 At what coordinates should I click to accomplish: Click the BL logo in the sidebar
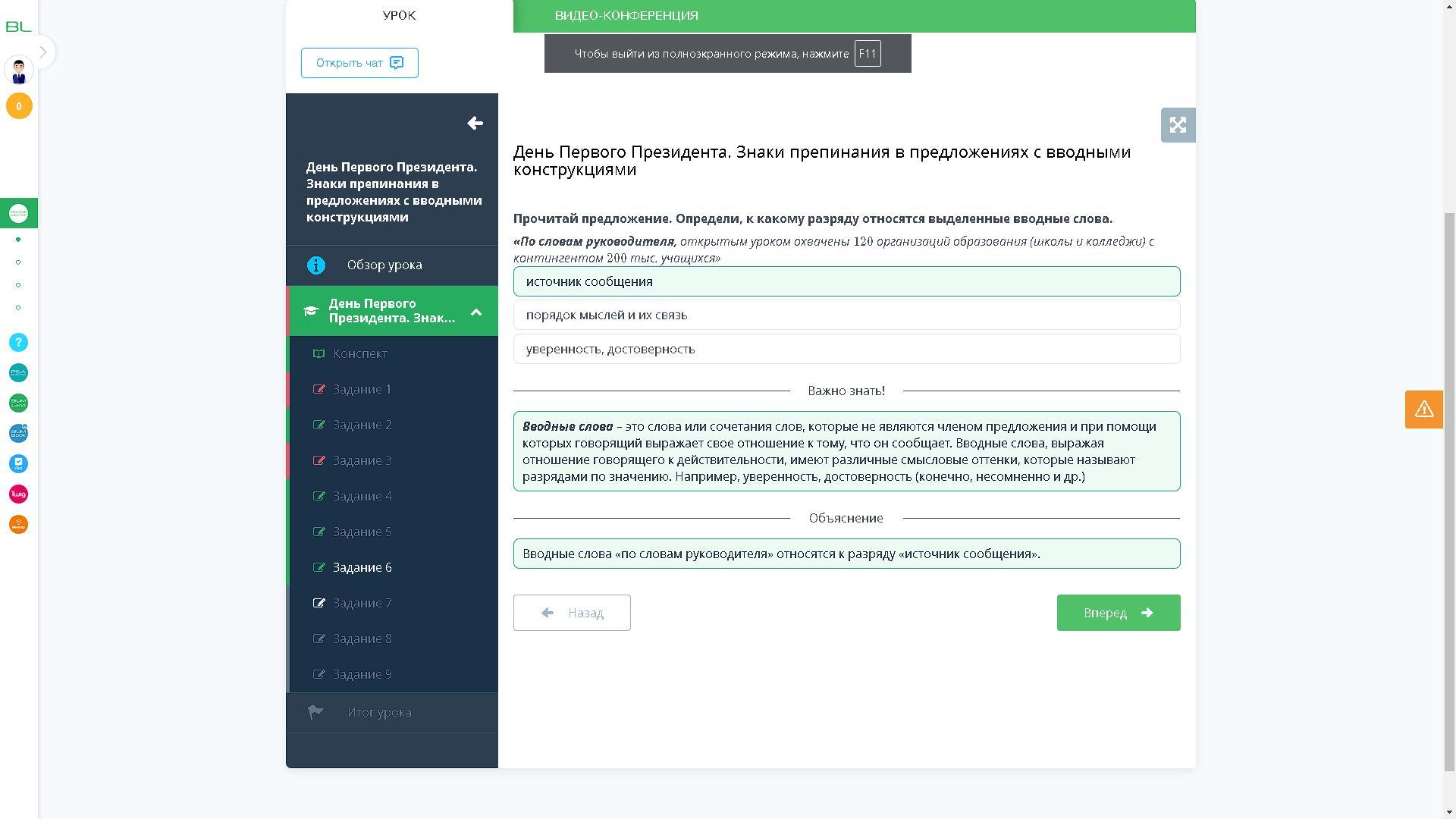click(18, 27)
